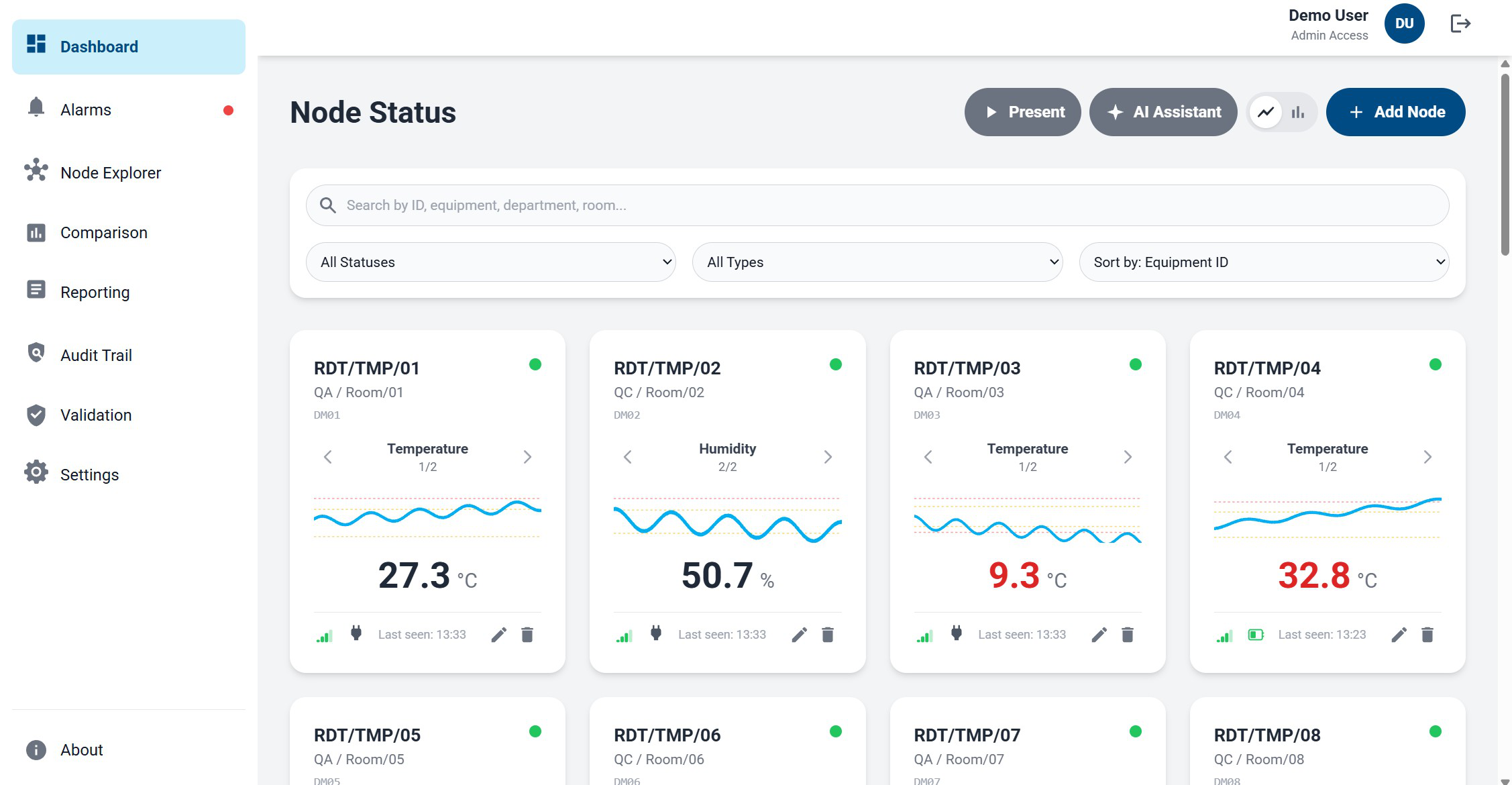Viewport: 1512px width, 785px height.
Task: Click the Add Node button
Action: click(1395, 112)
